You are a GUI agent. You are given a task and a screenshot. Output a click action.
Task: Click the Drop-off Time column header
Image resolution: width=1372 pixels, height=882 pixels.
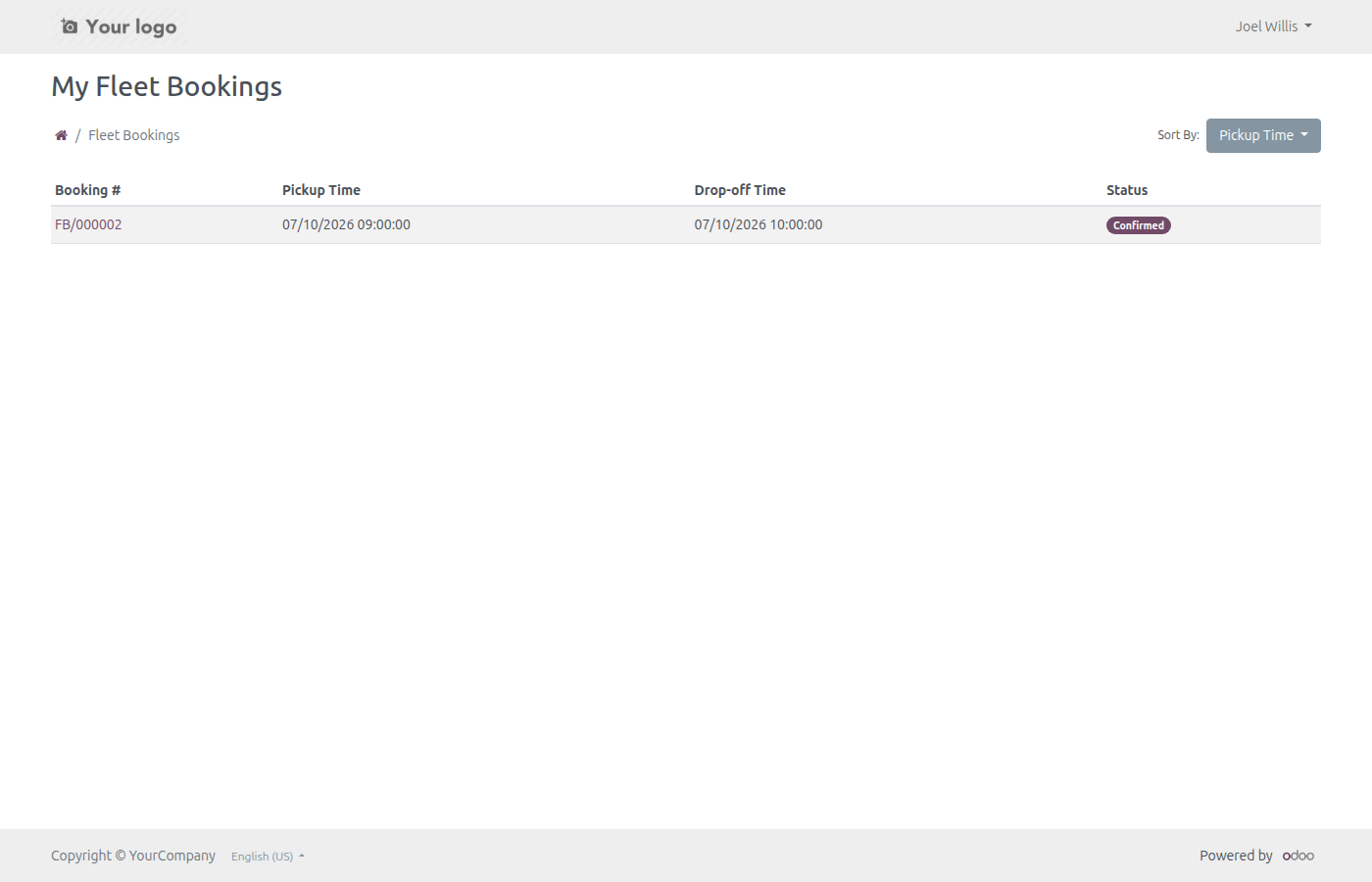(740, 190)
